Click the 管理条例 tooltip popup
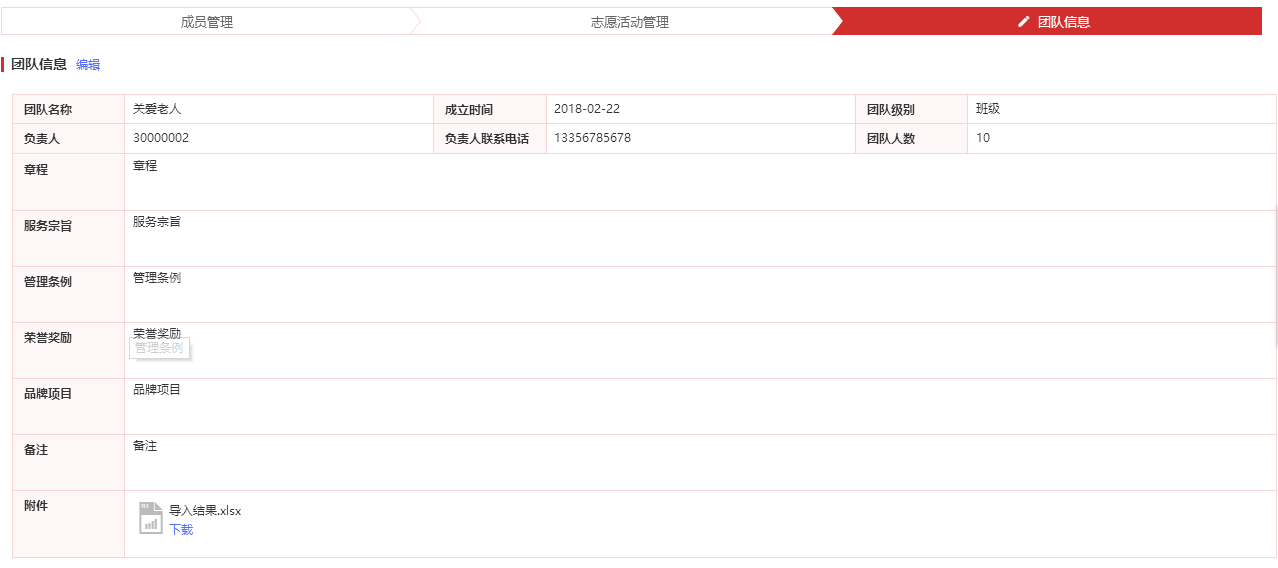This screenshot has height=568, width=1278. pos(160,348)
